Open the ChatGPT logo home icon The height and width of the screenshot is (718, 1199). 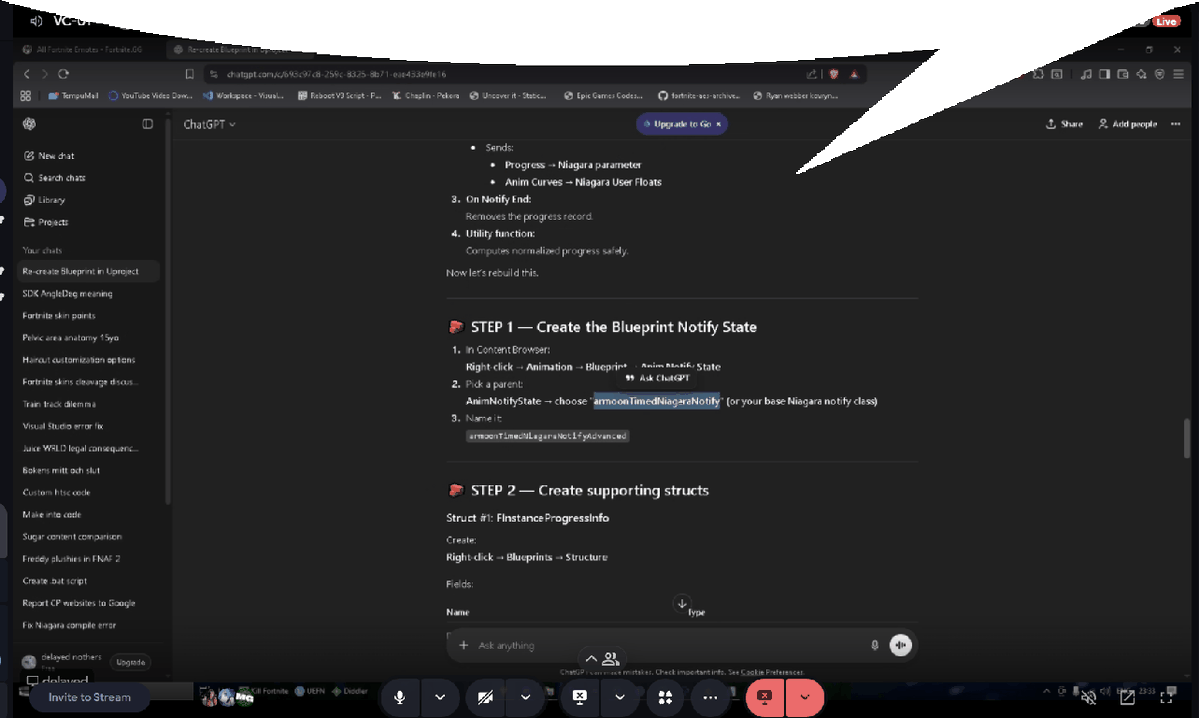(x=30, y=124)
